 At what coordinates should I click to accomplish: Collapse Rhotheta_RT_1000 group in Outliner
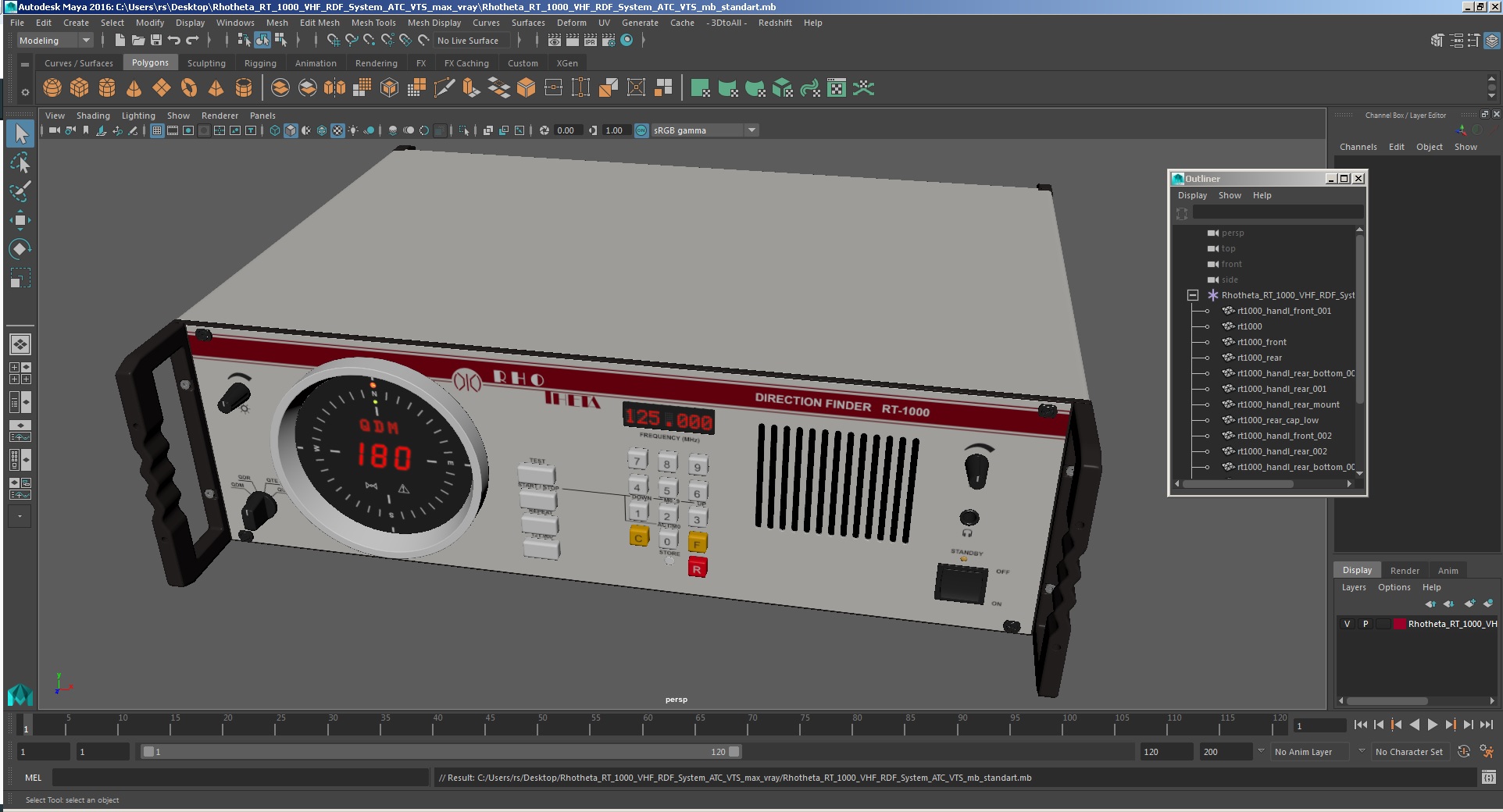[1193, 295]
